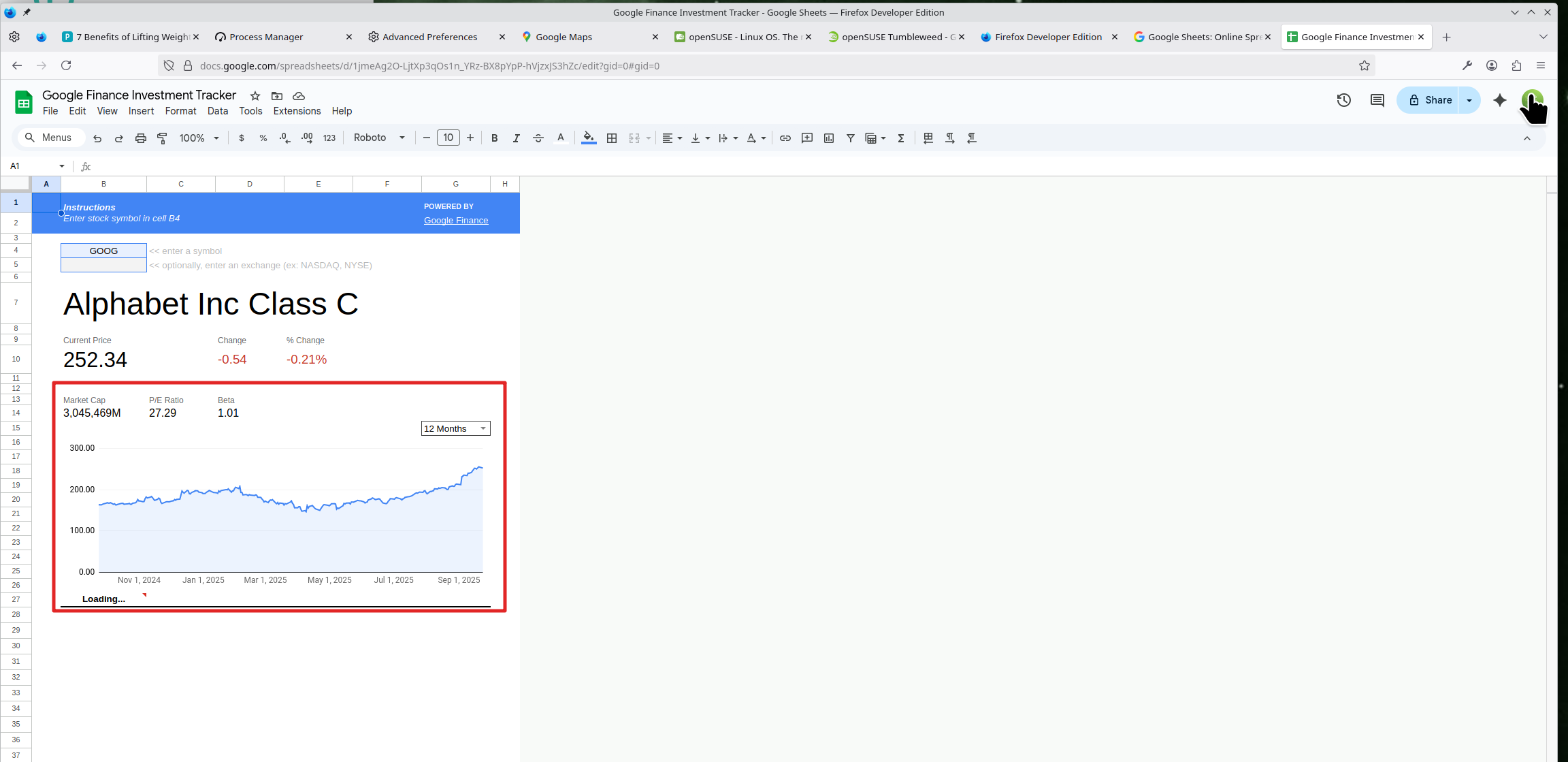Click the Borders toolbar icon
Screen dimensions: 1568x762
[612, 138]
